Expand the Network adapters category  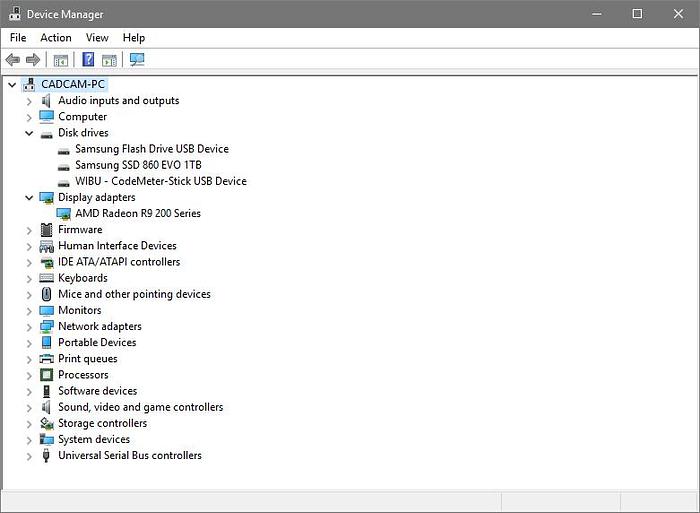coord(29,327)
